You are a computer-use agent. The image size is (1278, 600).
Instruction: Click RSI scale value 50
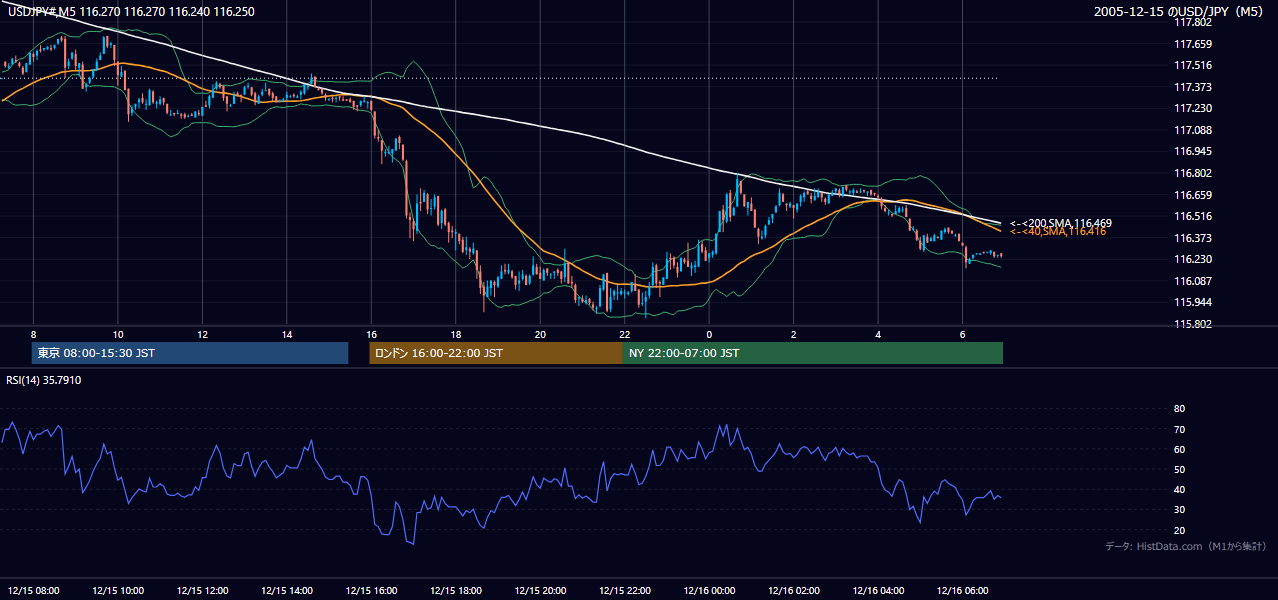(x=1179, y=470)
